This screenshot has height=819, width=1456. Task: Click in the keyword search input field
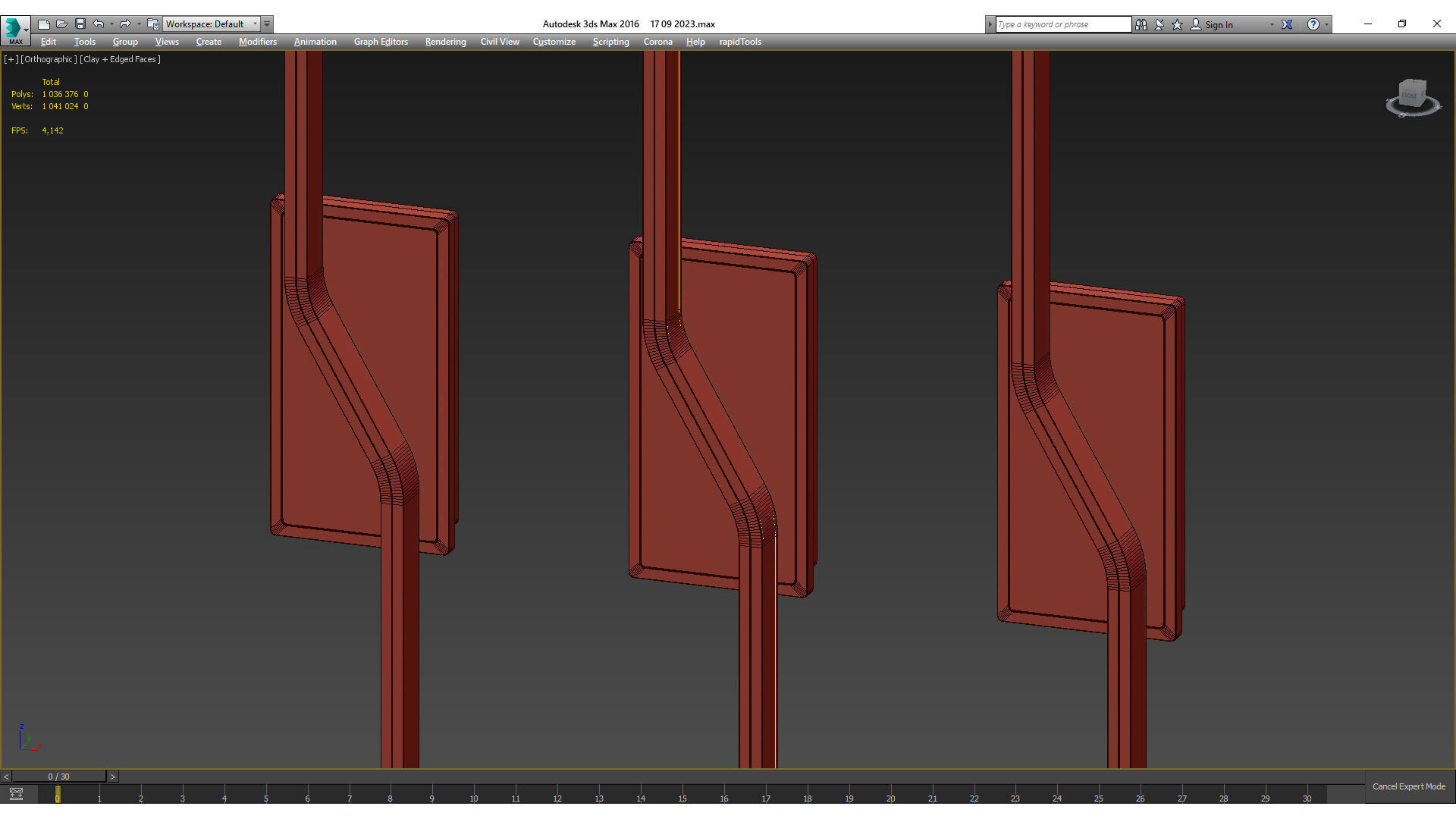point(1063,24)
